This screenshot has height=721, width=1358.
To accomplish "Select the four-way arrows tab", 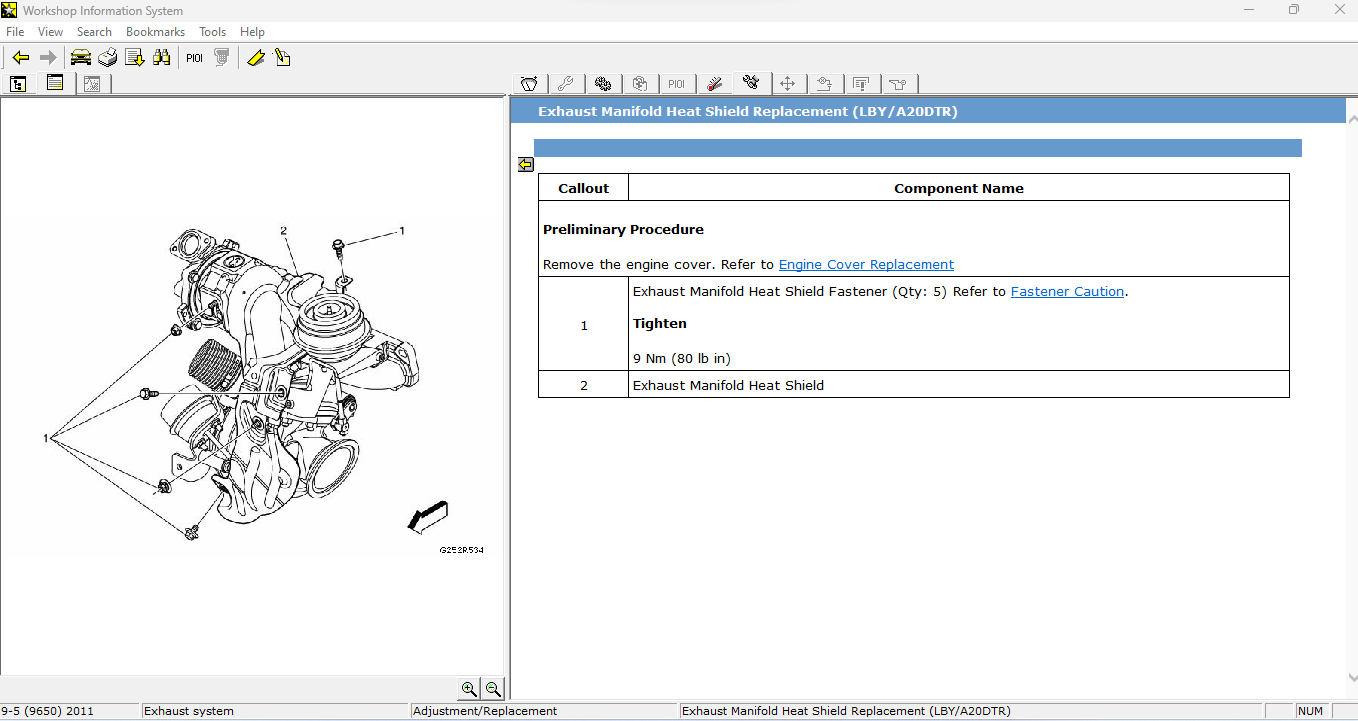I will point(787,84).
